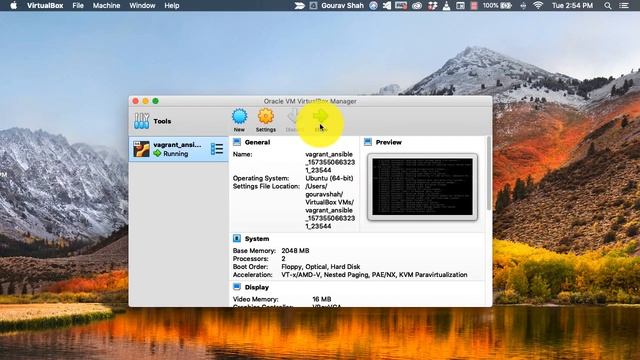This screenshot has width=640, height=360.
Task: Click the Display section monitor icon
Action: tap(237, 287)
